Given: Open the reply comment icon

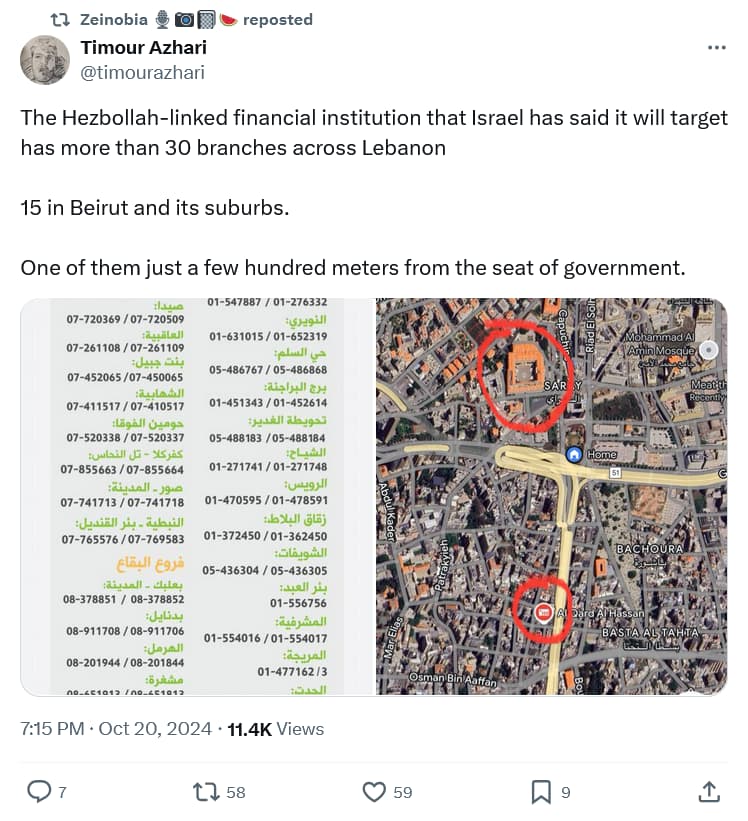Looking at the screenshot, I should coord(39,791).
